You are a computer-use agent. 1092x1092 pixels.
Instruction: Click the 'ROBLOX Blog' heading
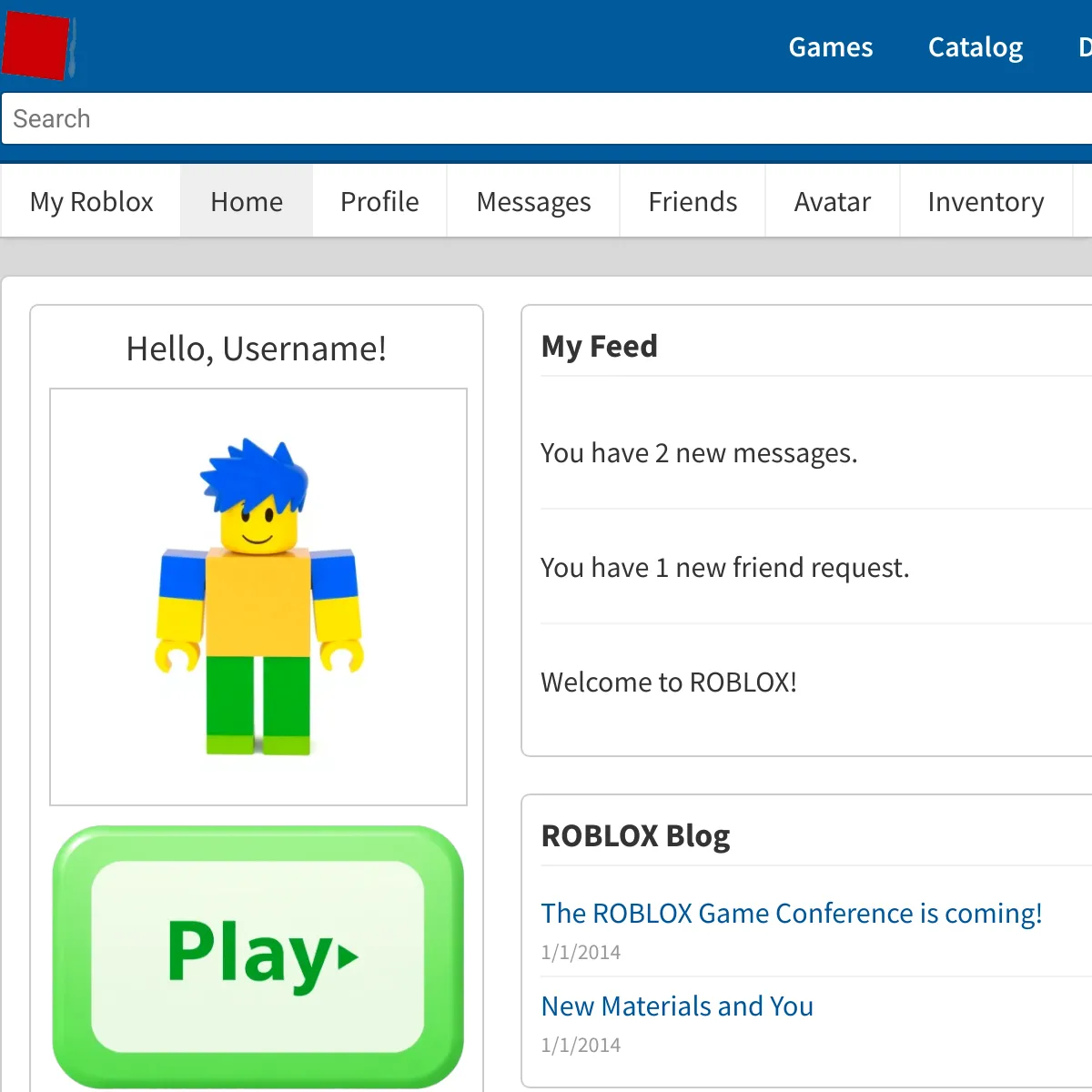(x=635, y=835)
